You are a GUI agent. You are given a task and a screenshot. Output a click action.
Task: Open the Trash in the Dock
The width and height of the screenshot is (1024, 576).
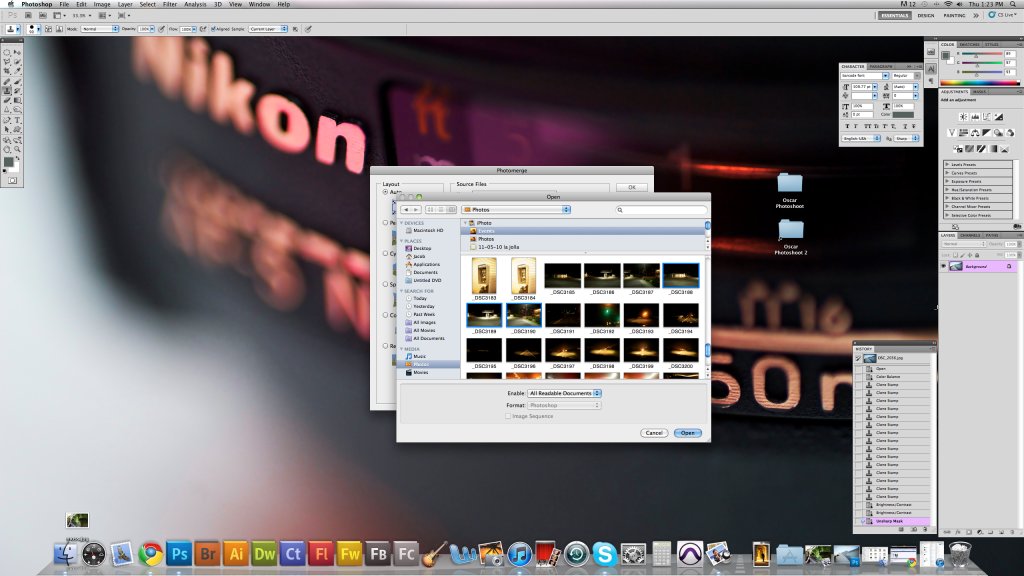[x=959, y=554]
